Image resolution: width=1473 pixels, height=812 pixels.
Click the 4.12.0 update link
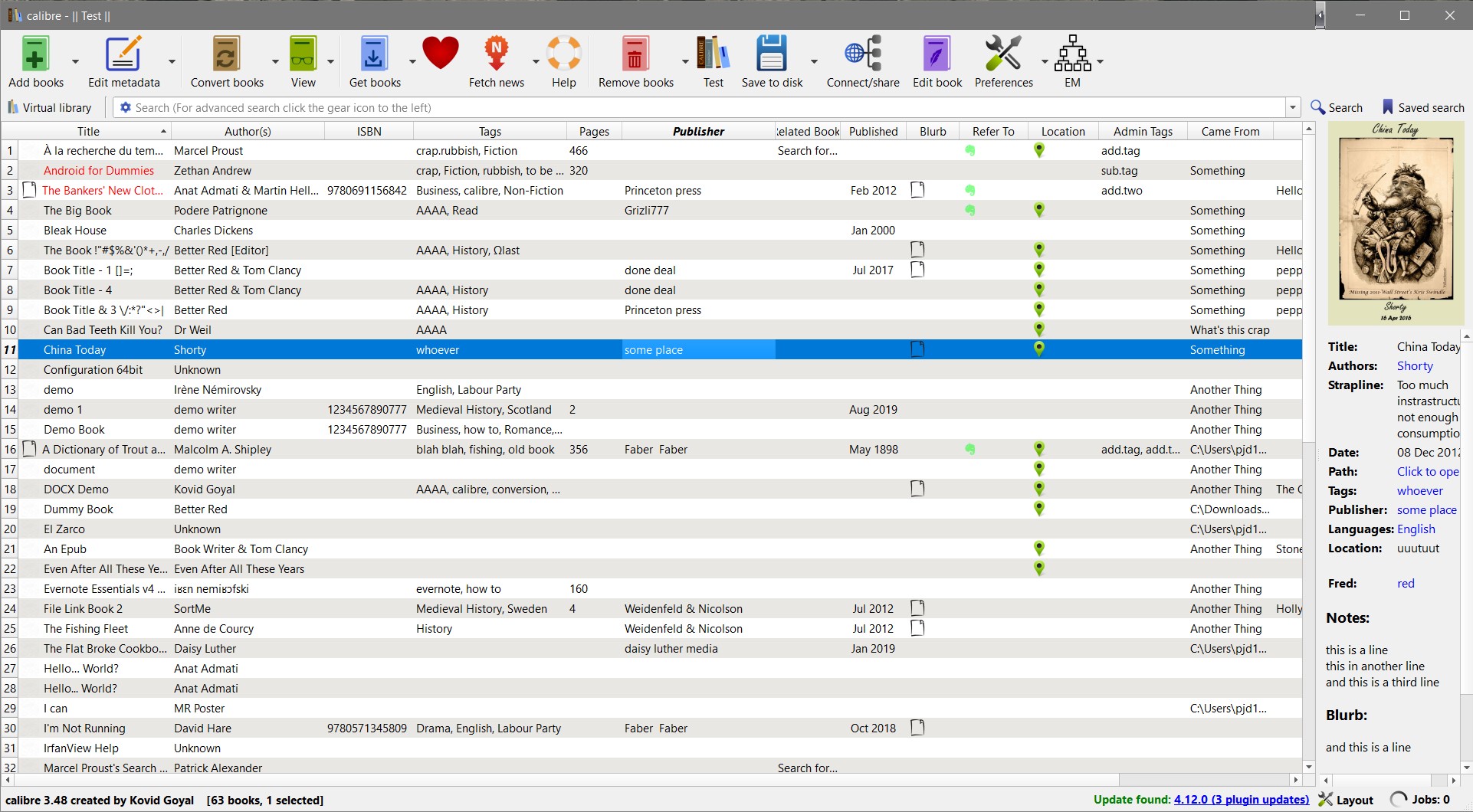pos(1241,800)
